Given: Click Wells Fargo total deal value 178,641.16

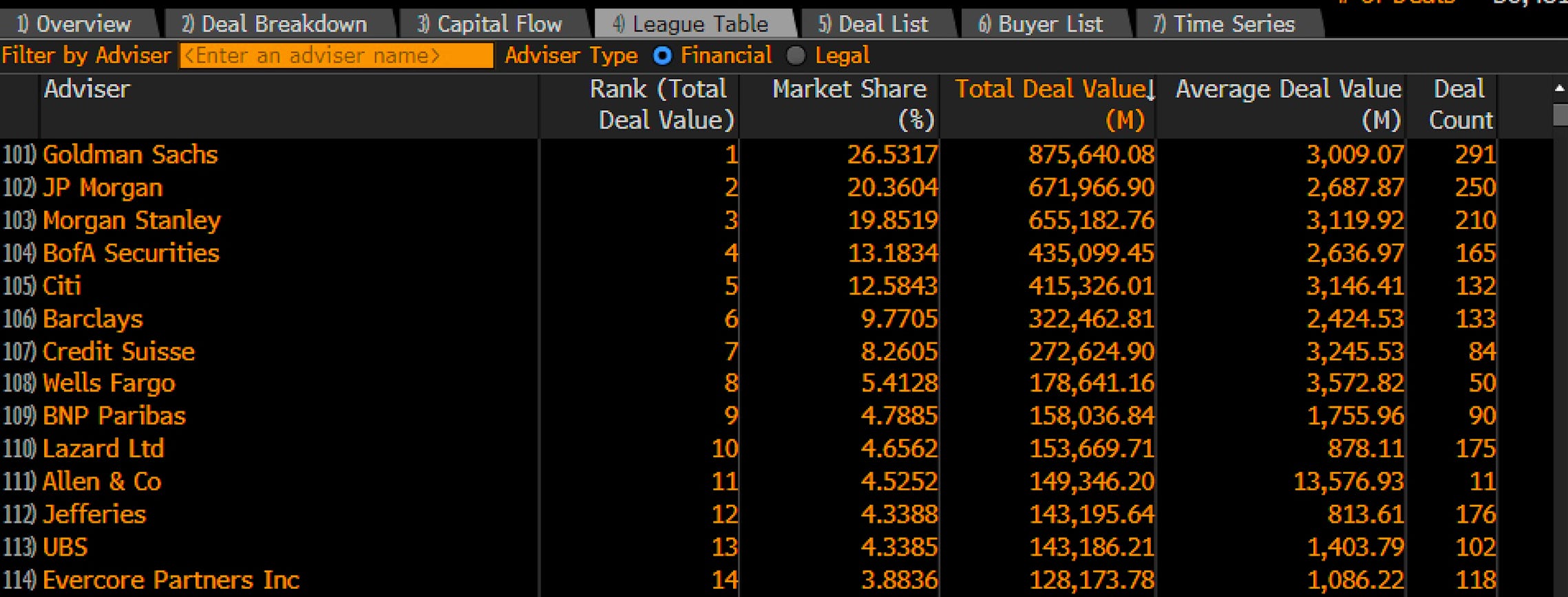Looking at the screenshot, I should (x=1091, y=383).
